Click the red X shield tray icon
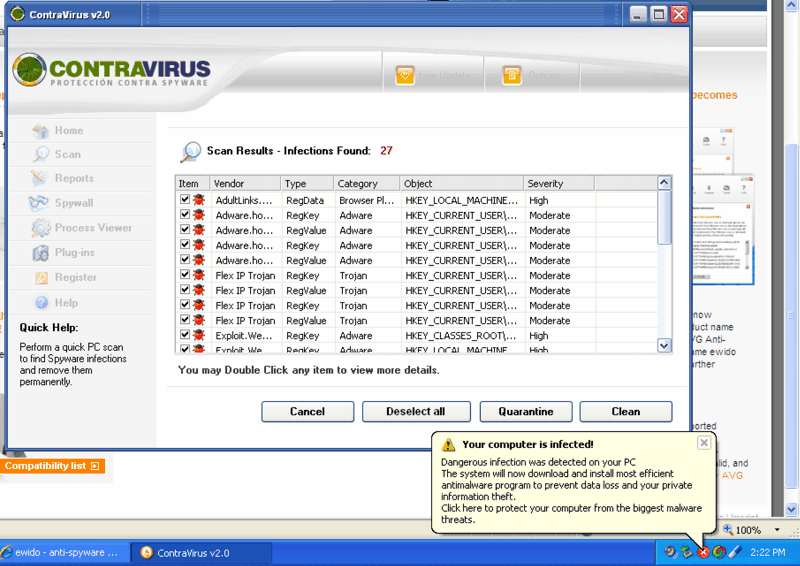 pos(704,552)
